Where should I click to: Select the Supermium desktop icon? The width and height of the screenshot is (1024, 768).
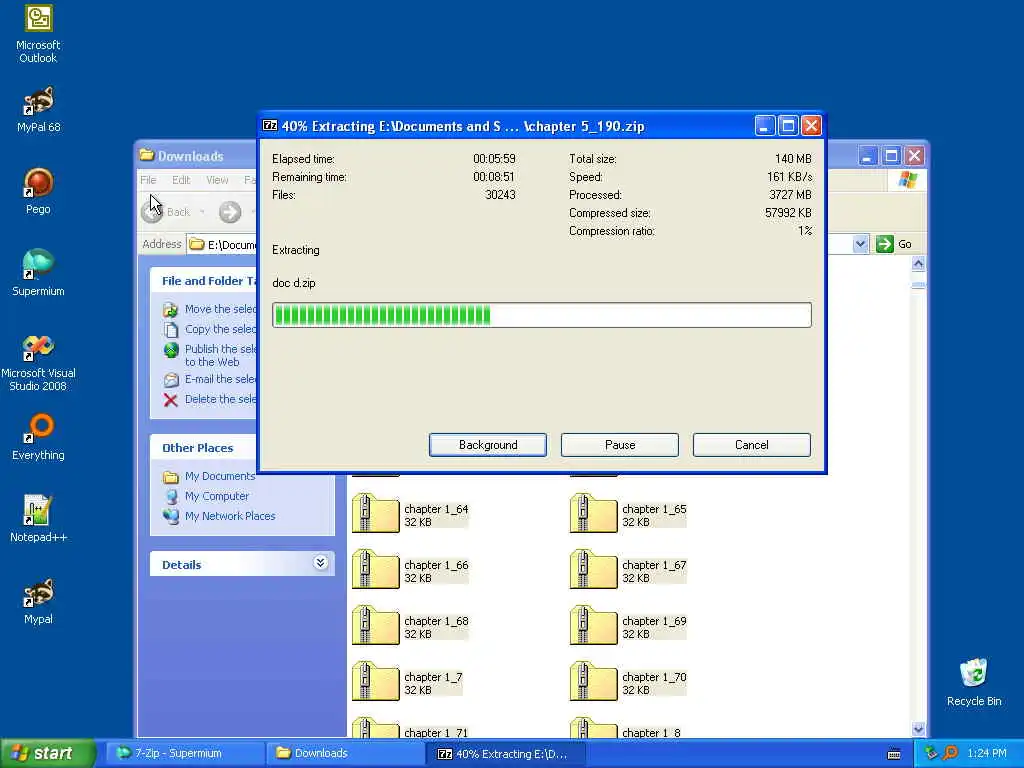pyautogui.click(x=38, y=273)
